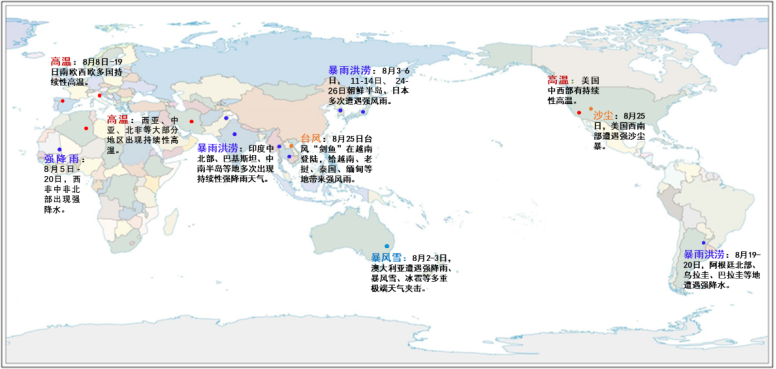The image size is (776, 369).
Task: Click the light-blue blizzard dot in southeast Australia
Action: (x=387, y=246)
